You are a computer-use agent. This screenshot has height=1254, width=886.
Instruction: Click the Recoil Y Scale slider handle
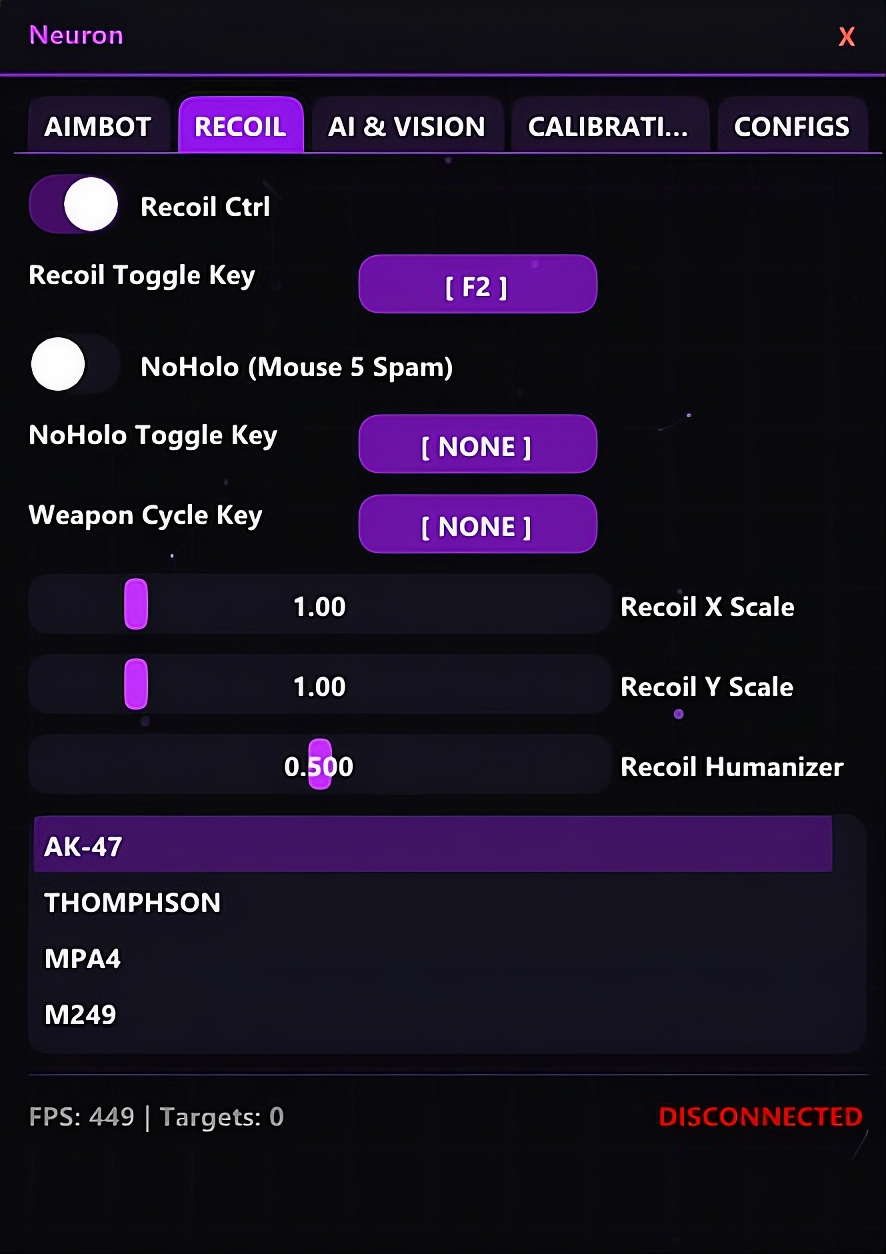point(136,685)
